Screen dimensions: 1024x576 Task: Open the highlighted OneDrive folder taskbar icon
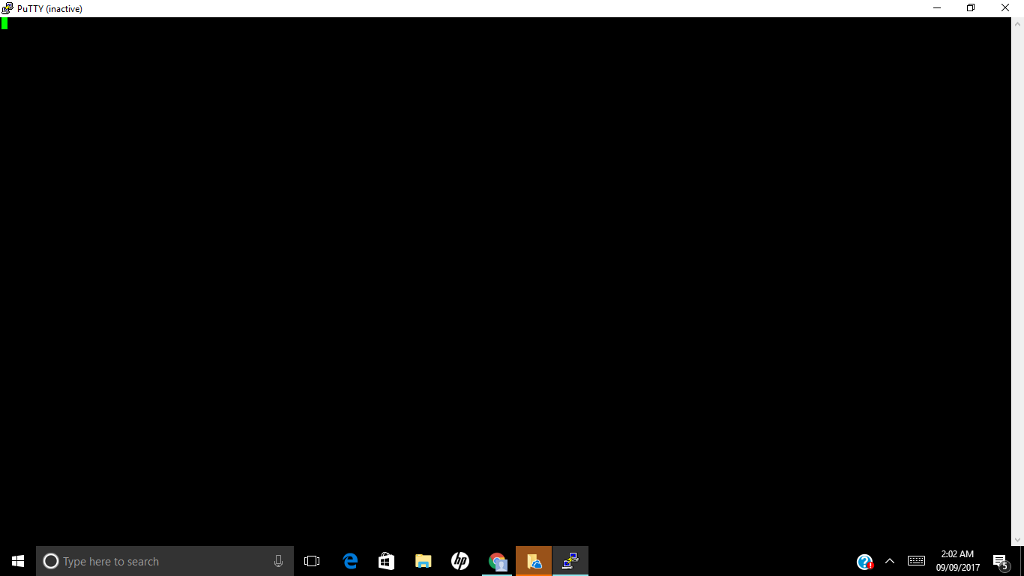[x=534, y=561]
